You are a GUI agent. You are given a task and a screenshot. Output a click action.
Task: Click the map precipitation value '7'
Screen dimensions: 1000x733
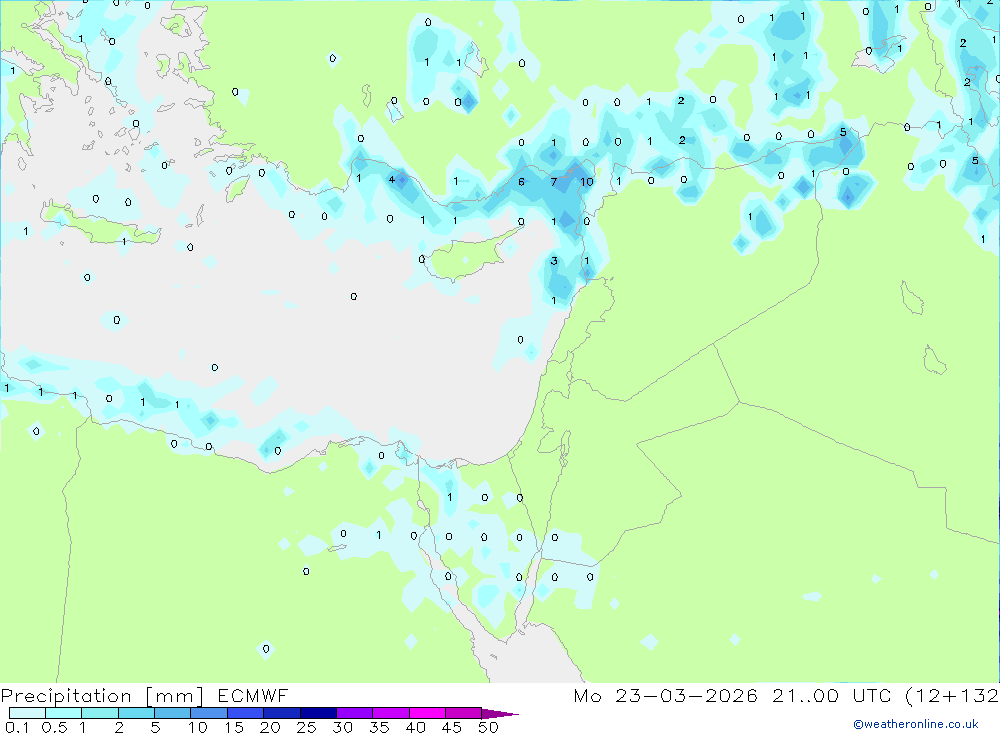tap(554, 182)
